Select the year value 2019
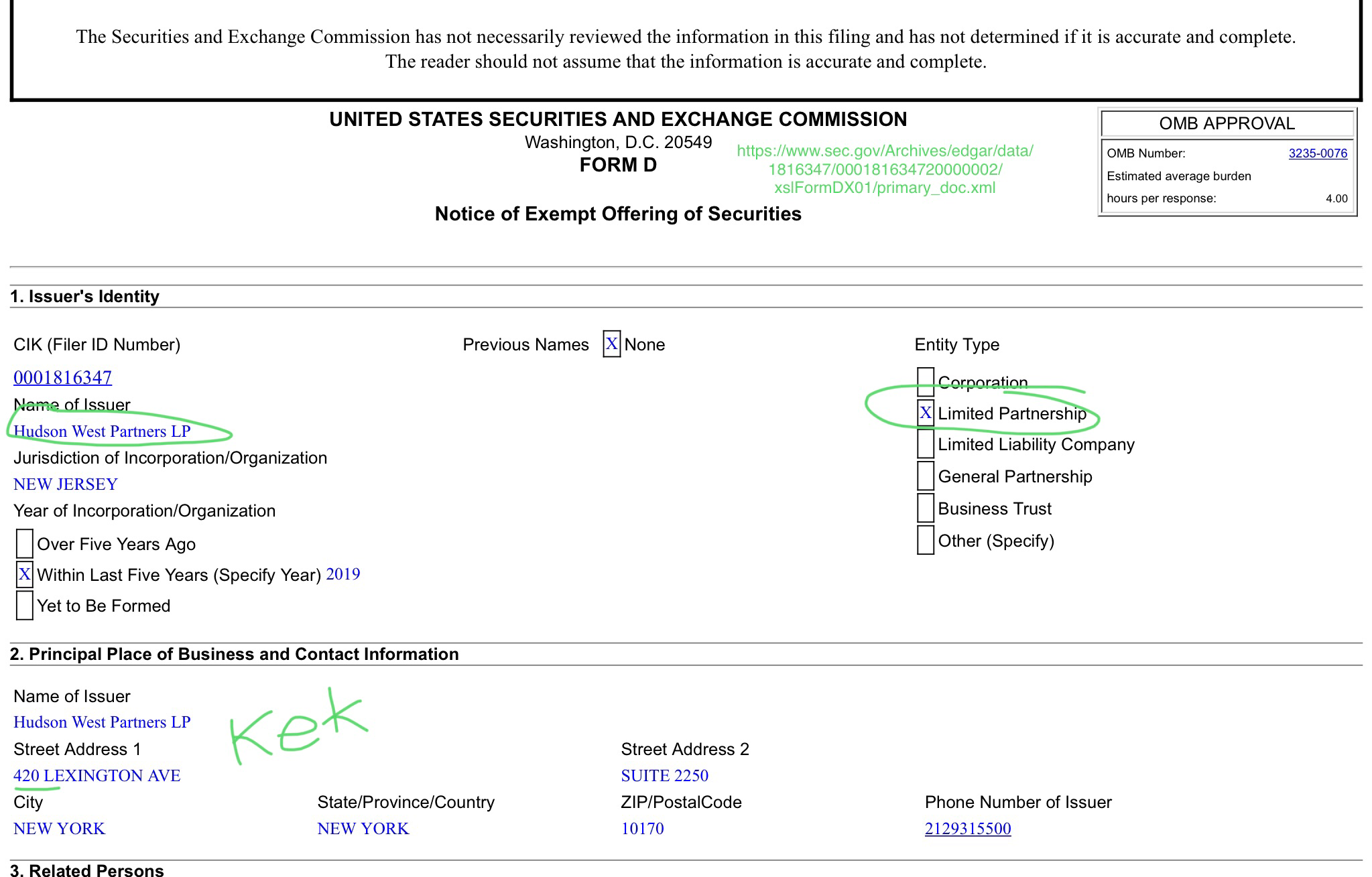 click(342, 574)
